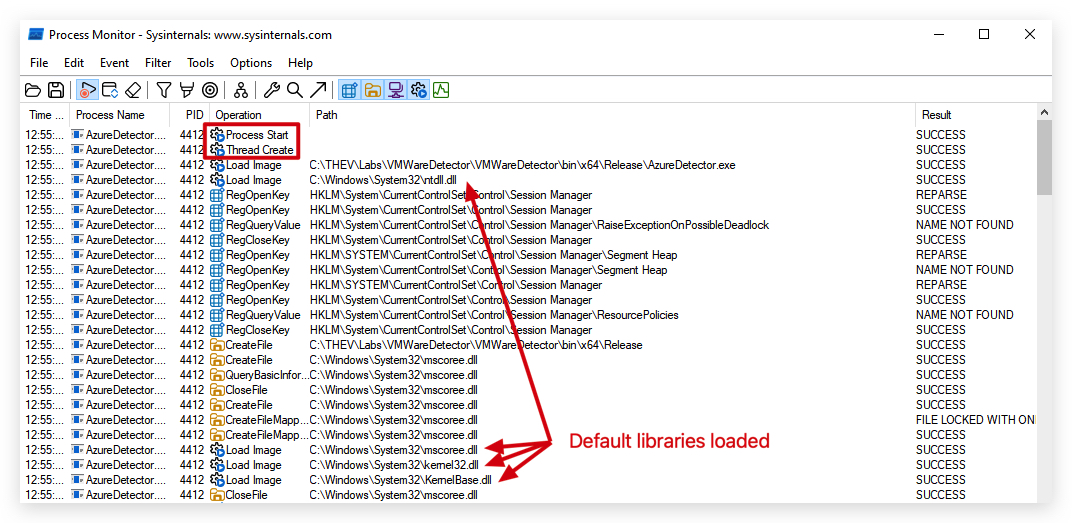Click the bin\x64\Release CreateFile path
The height and width of the screenshot is (523, 1072).
[476, 345]
